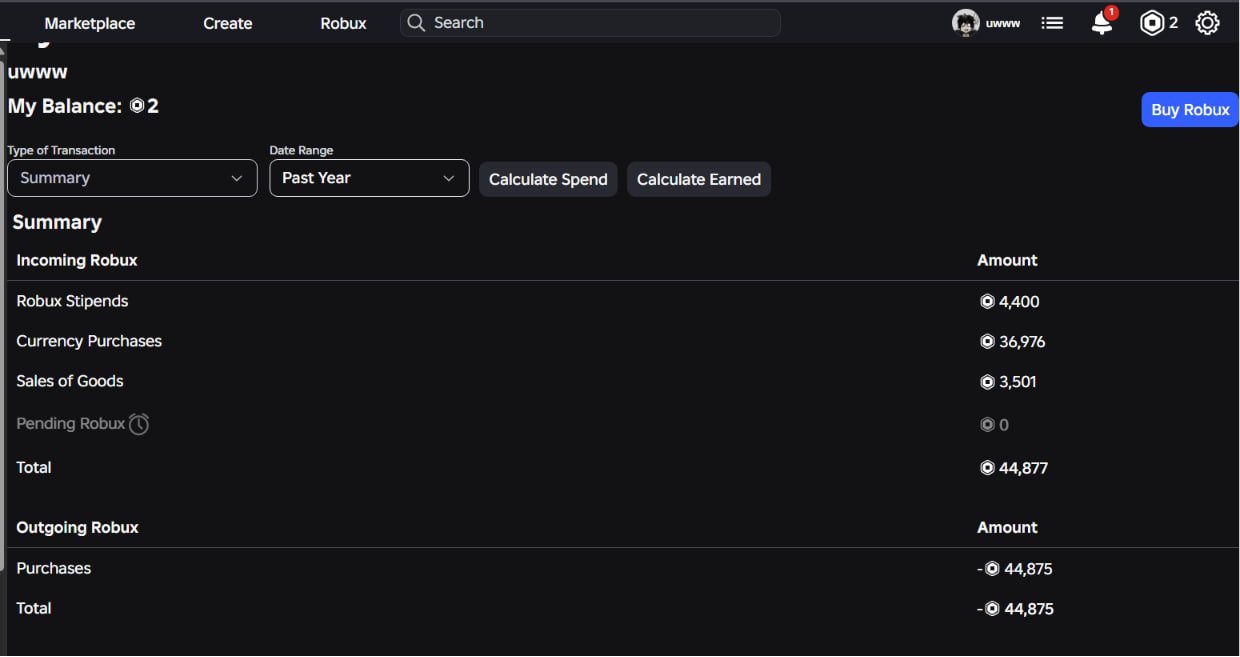Click the blue Buy Robux button
The width and height of the screenshot is (1240, 657).
pos(1190,110)
